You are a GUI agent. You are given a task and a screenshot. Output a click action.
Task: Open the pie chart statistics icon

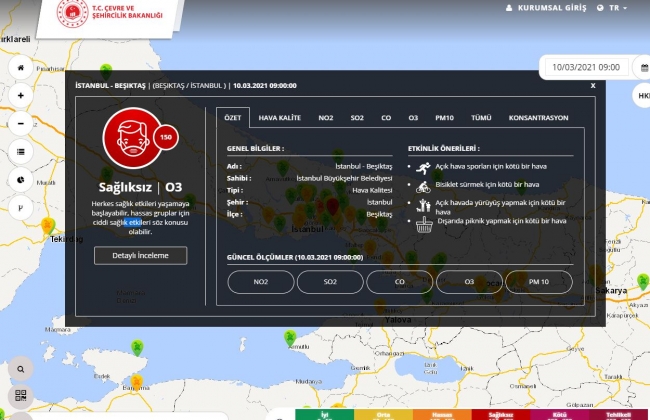click(21, 179)
